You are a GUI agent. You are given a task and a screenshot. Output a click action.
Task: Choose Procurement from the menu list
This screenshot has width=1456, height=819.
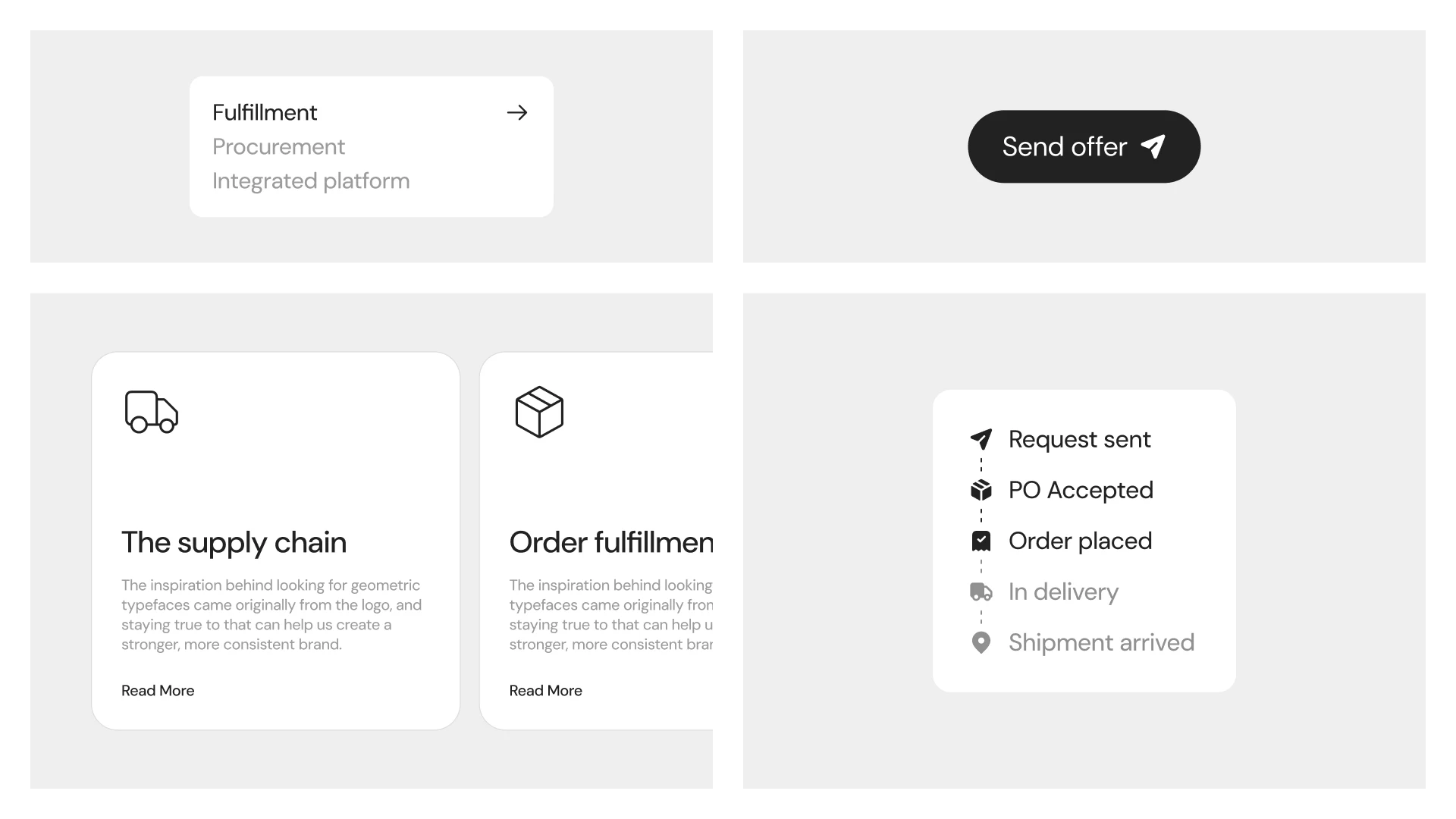click(279, 146)
